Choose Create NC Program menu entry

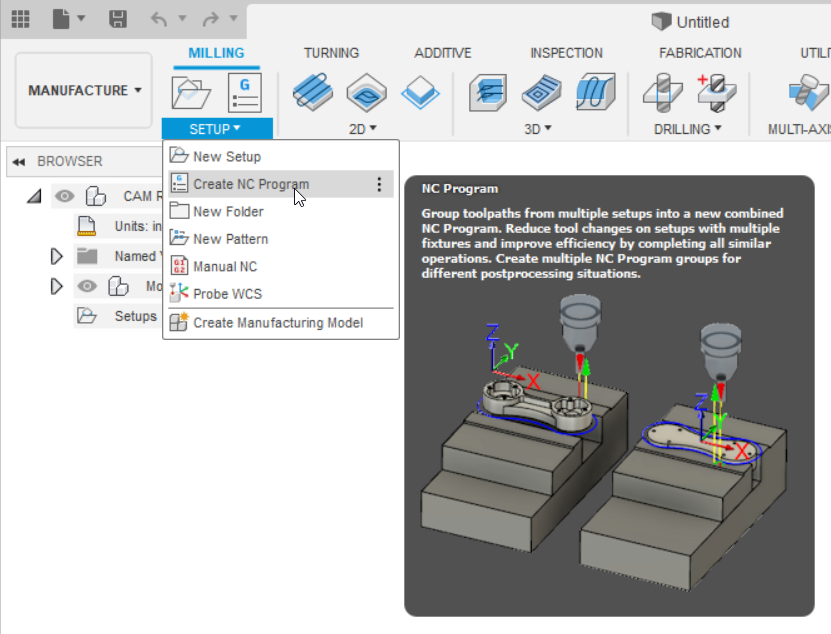click(x=281, y=184)
